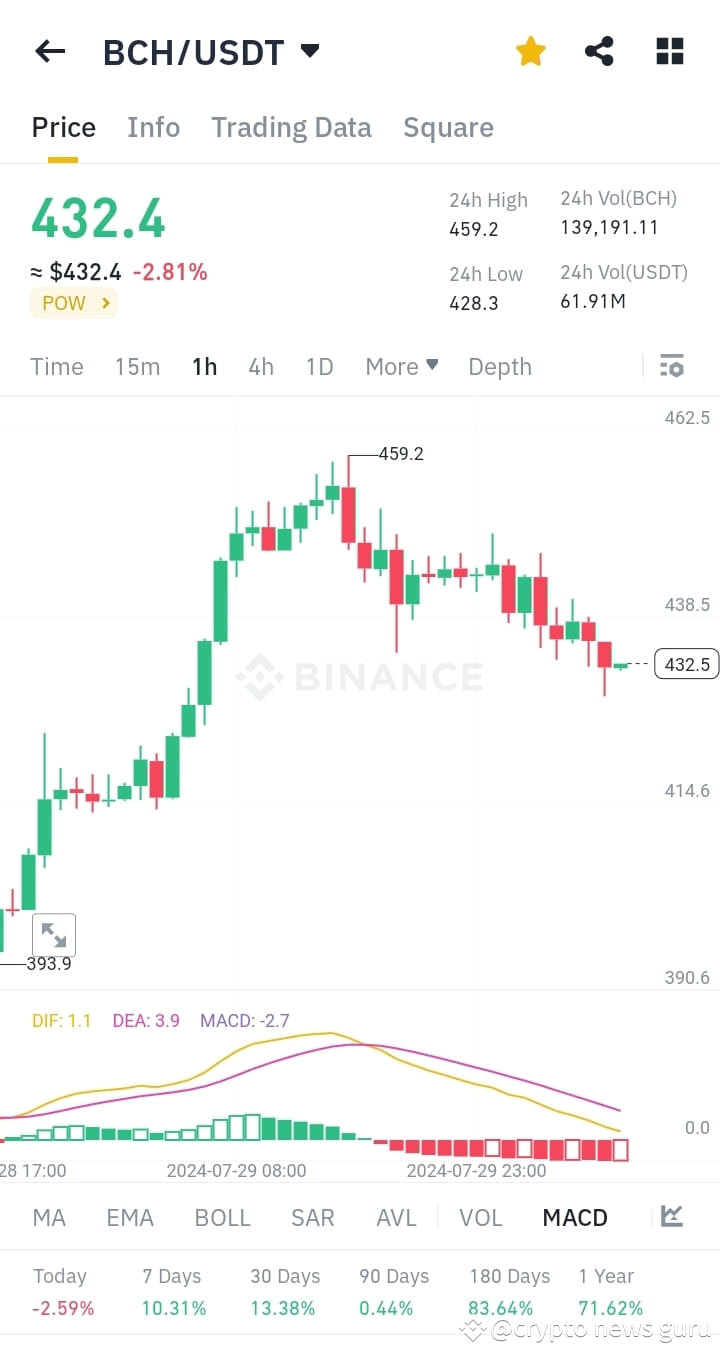Apply the BOLL indicator
This screenshot has height=1351, width=720.
click(222, 1217)
